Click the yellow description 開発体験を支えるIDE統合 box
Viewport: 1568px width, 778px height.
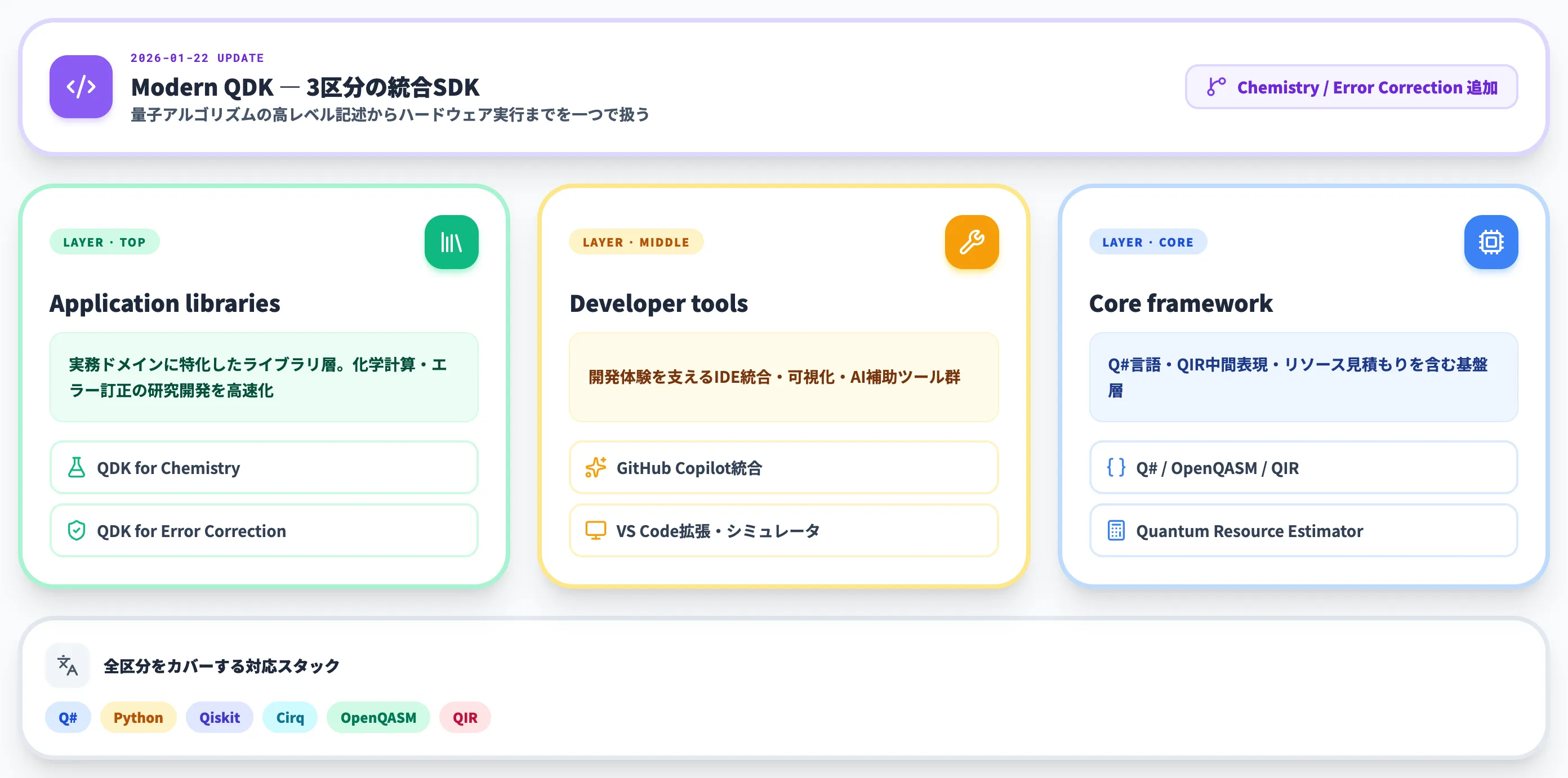[783, 377]
